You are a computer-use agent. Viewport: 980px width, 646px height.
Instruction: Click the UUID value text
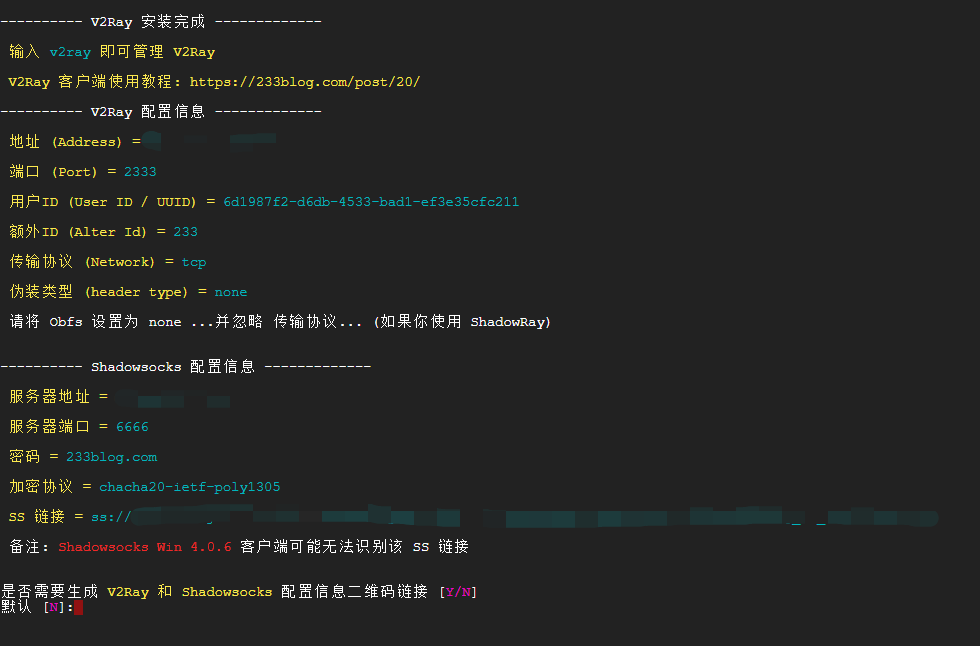click(371, 202)
